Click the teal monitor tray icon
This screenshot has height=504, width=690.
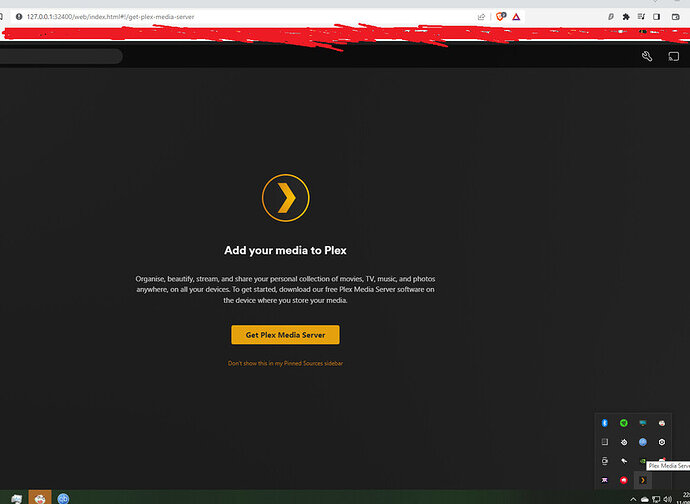coord(643,423)
